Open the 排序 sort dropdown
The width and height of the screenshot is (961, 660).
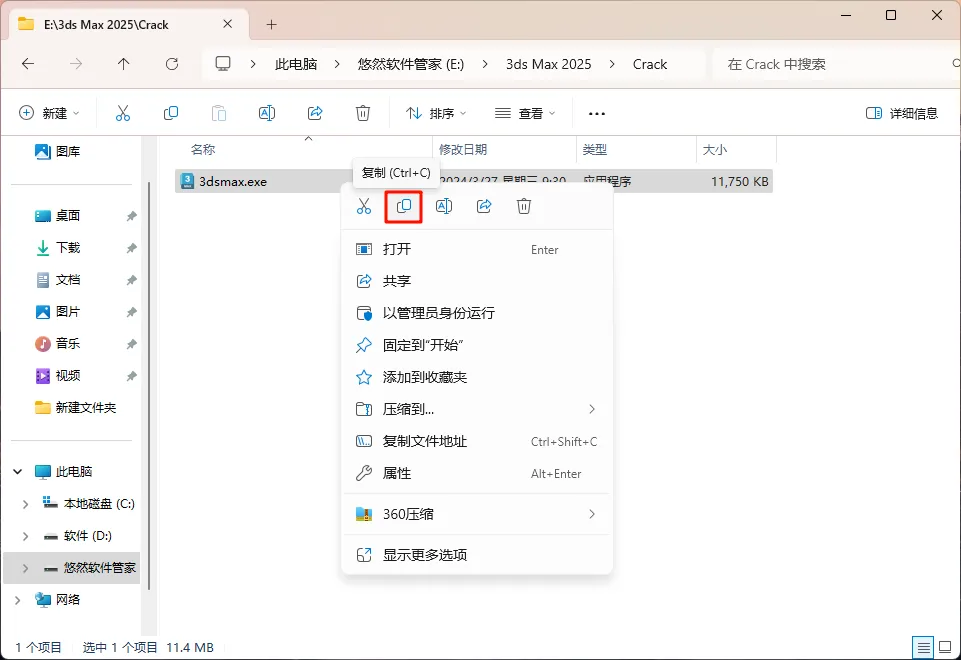[x=436, y=113]
